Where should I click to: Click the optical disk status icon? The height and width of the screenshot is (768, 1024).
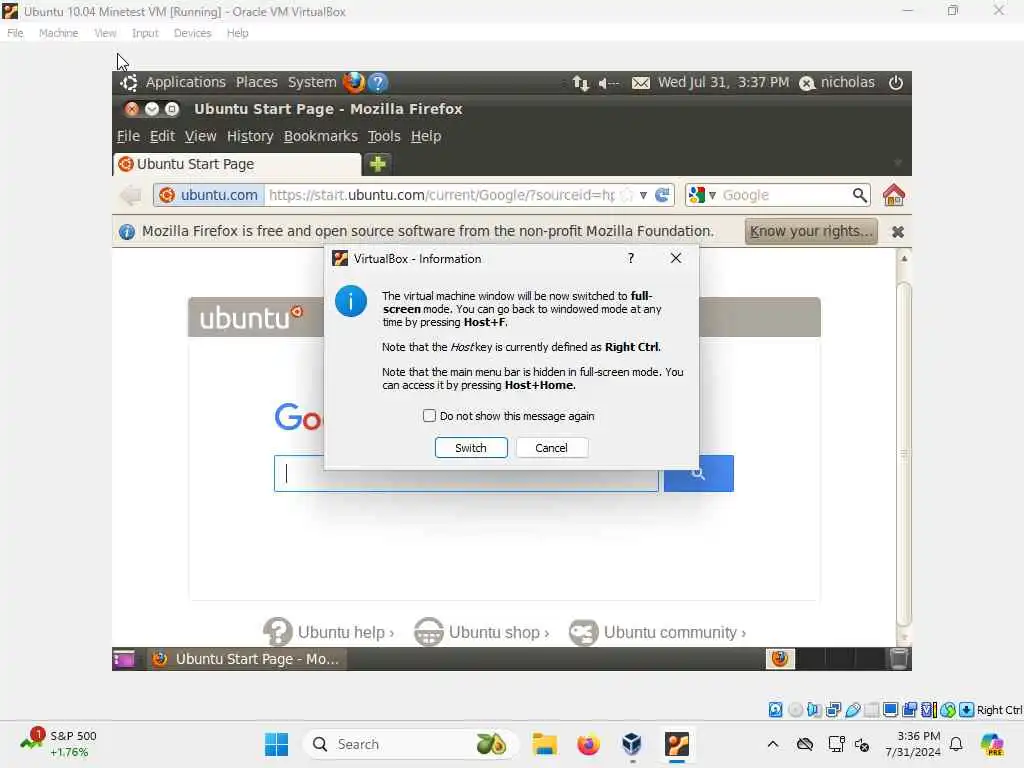(x=795, y=710)
